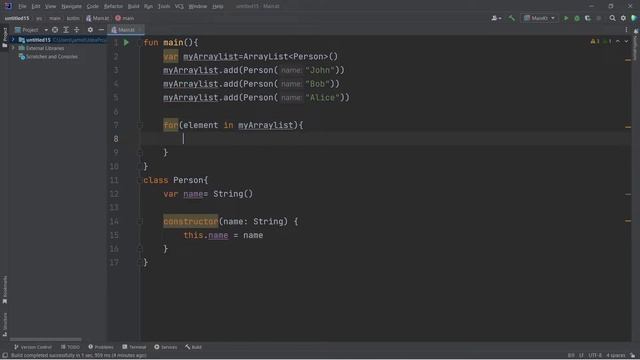This screenshot has height=360, width=640.
Task: Go to previous highlighted error arrow
Action: coord(618,41)
